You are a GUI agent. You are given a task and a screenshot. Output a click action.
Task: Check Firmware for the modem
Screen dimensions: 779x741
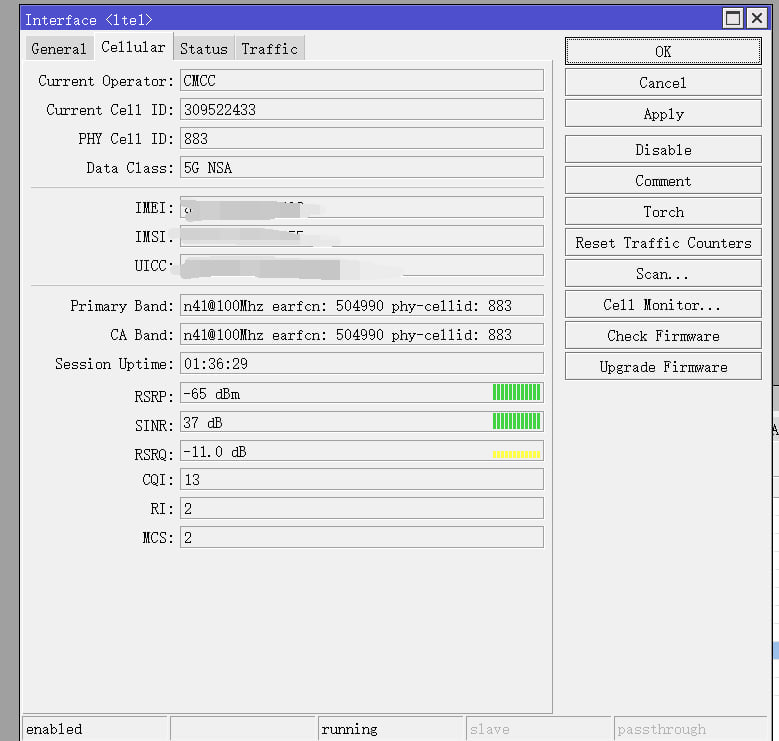tap(662, 336)
